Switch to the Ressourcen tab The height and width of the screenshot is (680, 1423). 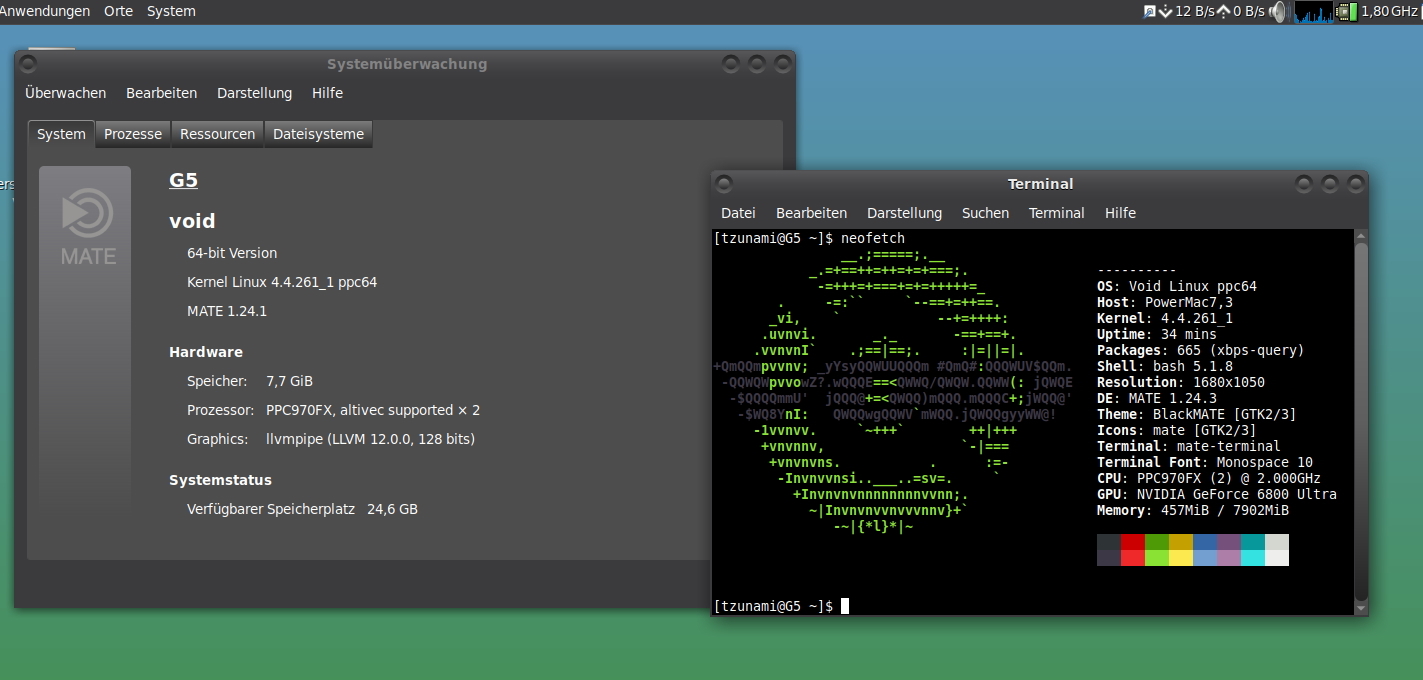[x=217, y=134]
